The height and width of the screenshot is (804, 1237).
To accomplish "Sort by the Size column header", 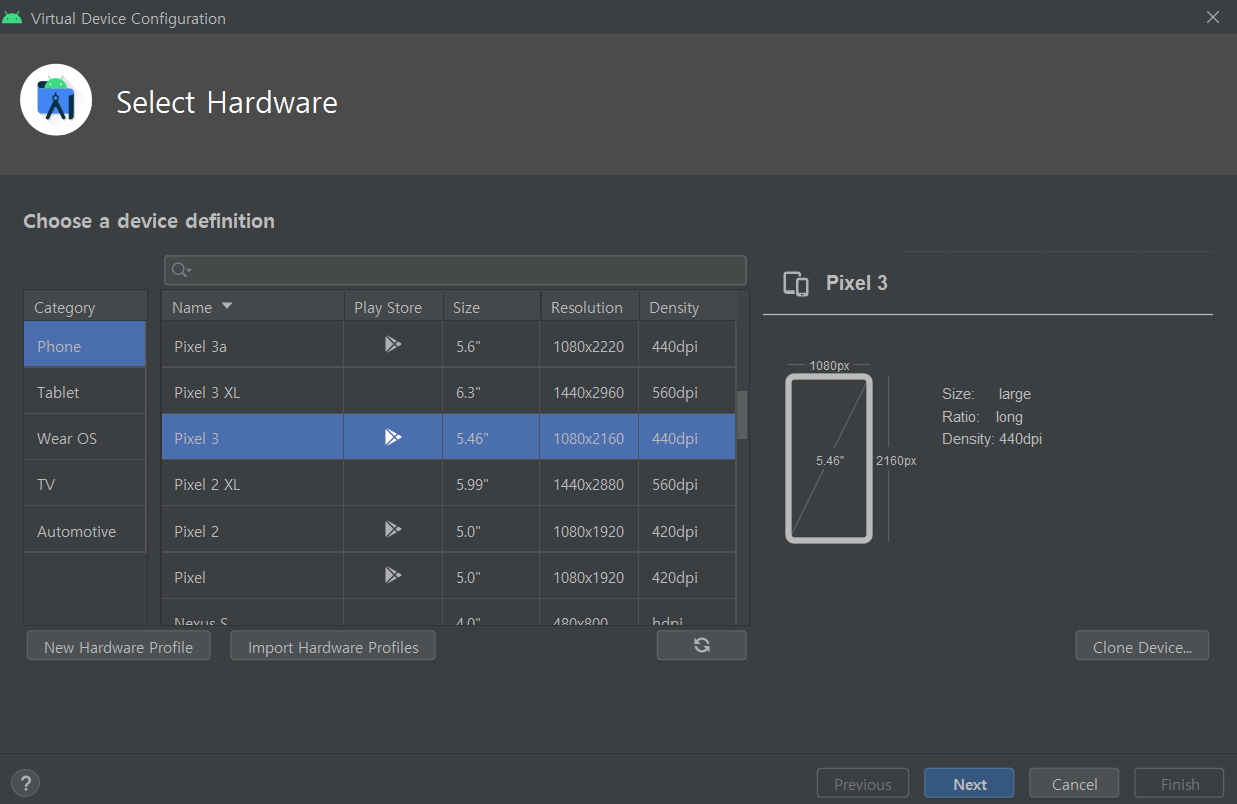I will (x=491, y=307).
